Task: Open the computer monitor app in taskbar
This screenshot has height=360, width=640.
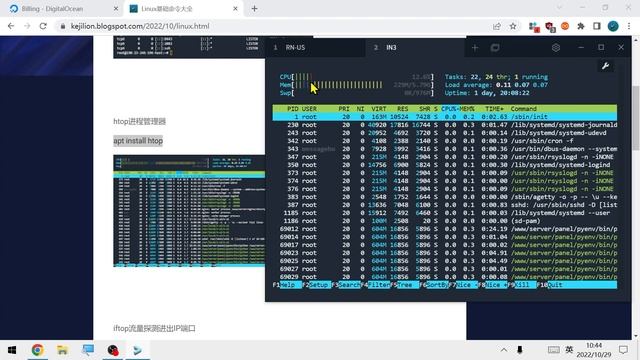Action: [x=88, y=350]
